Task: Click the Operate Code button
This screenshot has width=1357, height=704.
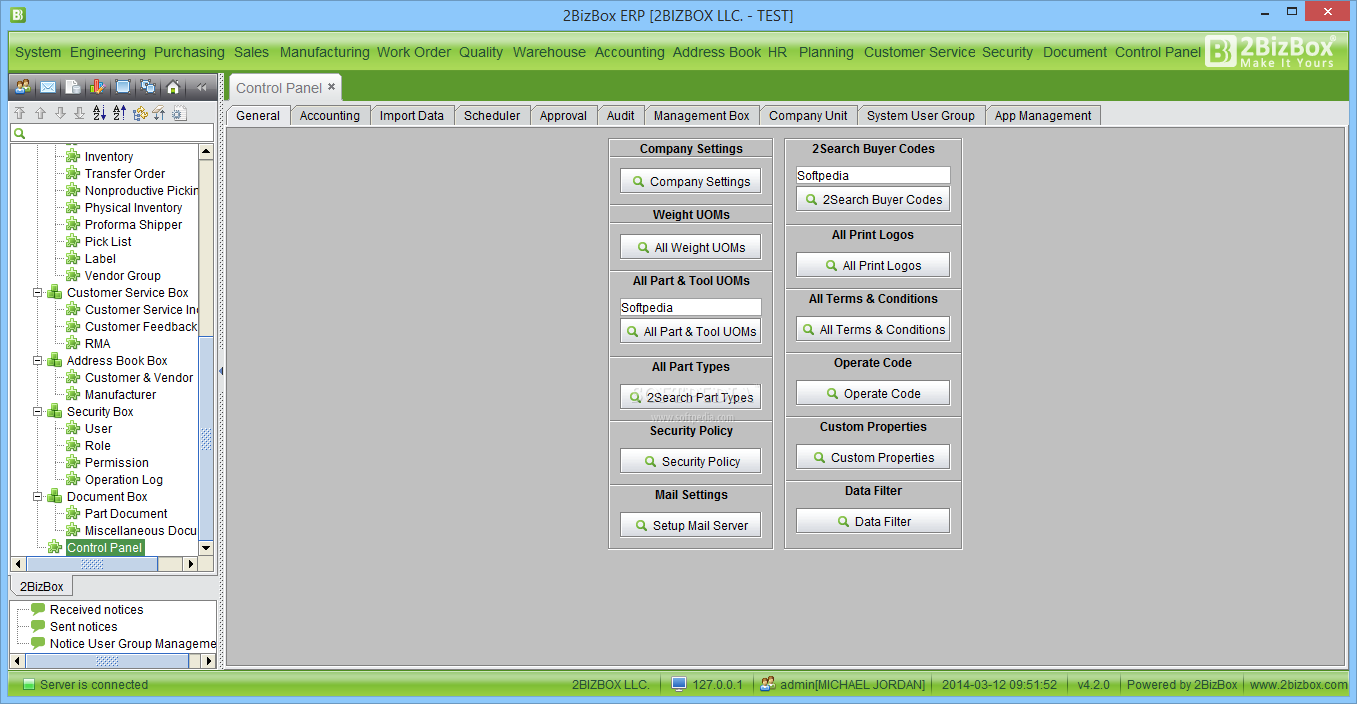Action: (873, 394)
